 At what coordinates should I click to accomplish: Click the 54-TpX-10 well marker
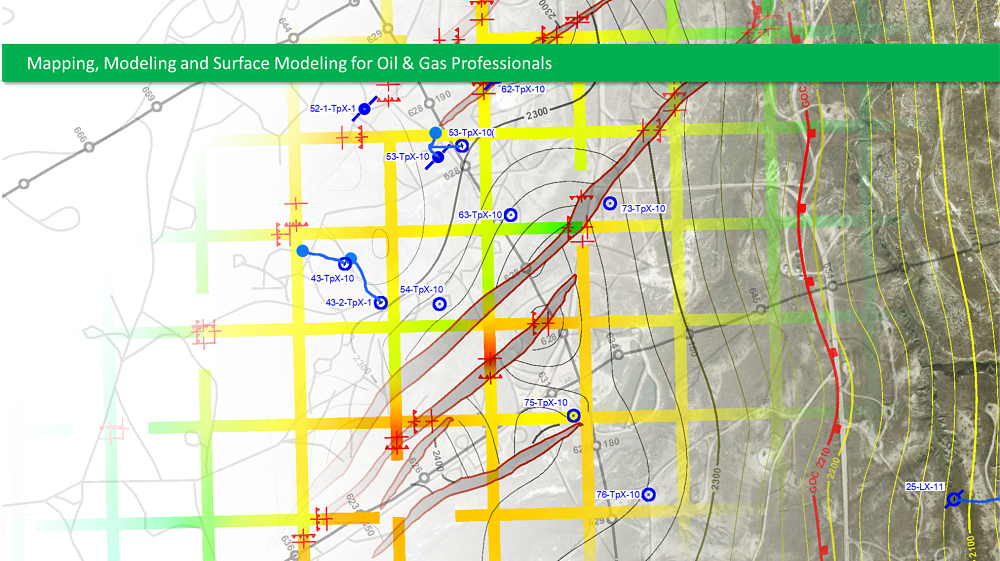438,304
